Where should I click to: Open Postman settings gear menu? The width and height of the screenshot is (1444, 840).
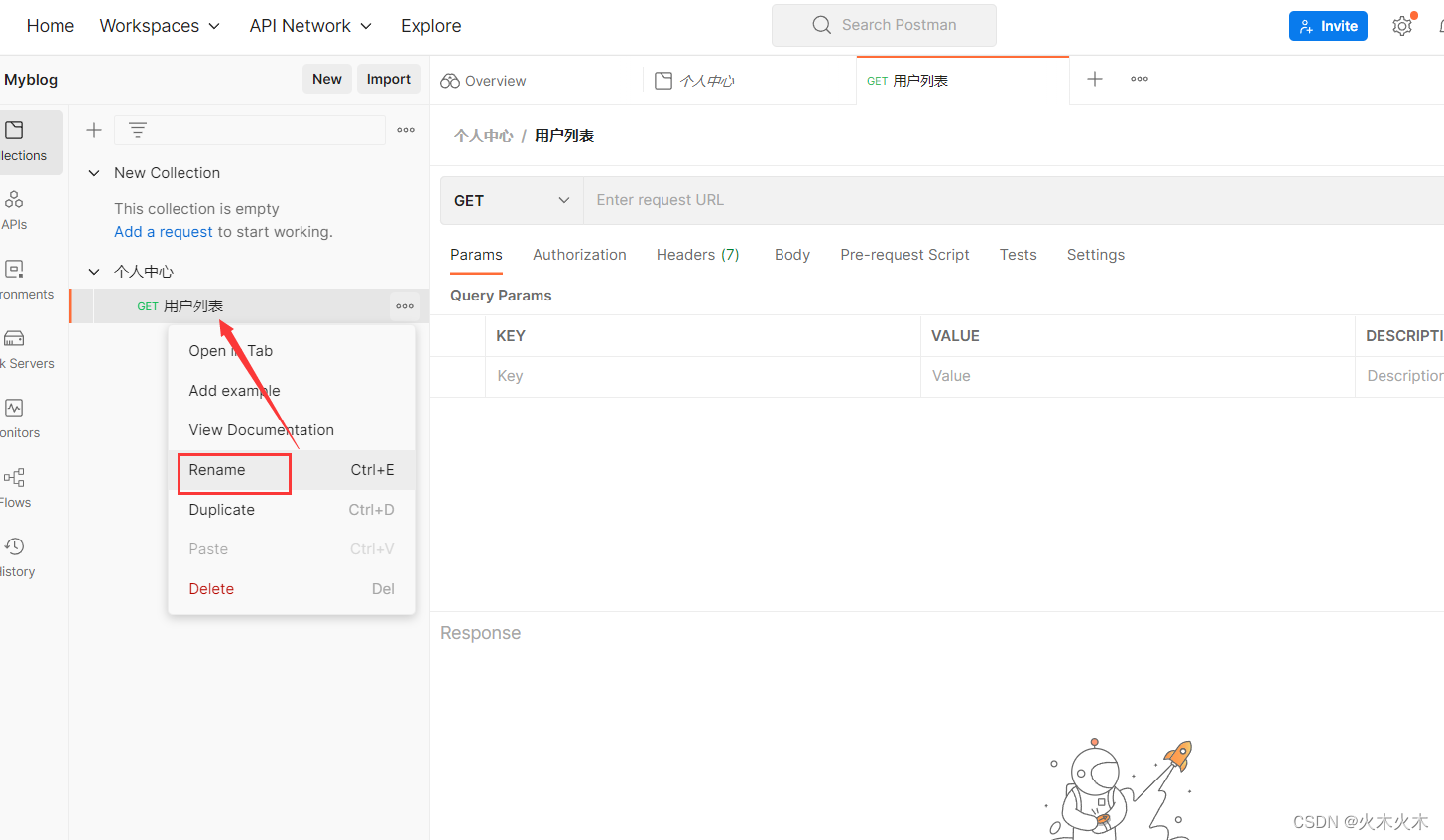[x=1402, y=25]
